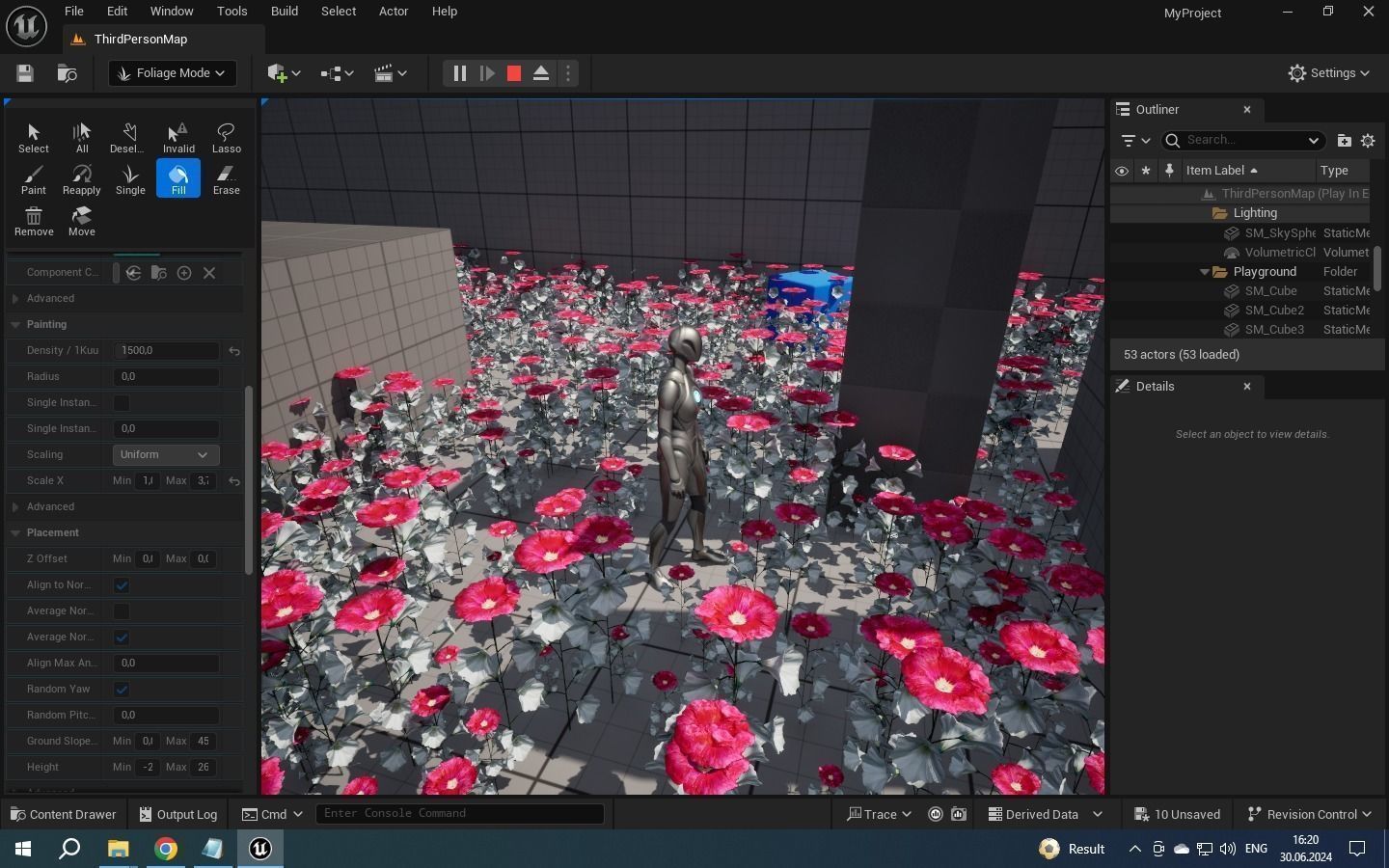Switch to the foliage Paint tool

click(33, 179)
